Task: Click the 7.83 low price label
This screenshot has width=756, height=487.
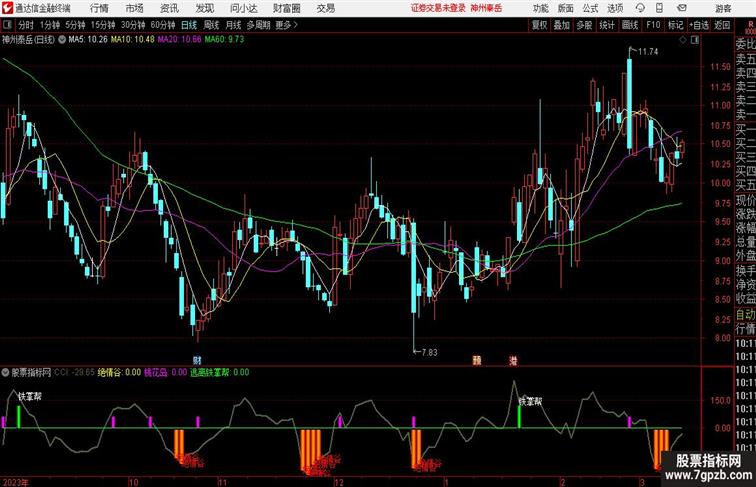Action: point(429,352)
